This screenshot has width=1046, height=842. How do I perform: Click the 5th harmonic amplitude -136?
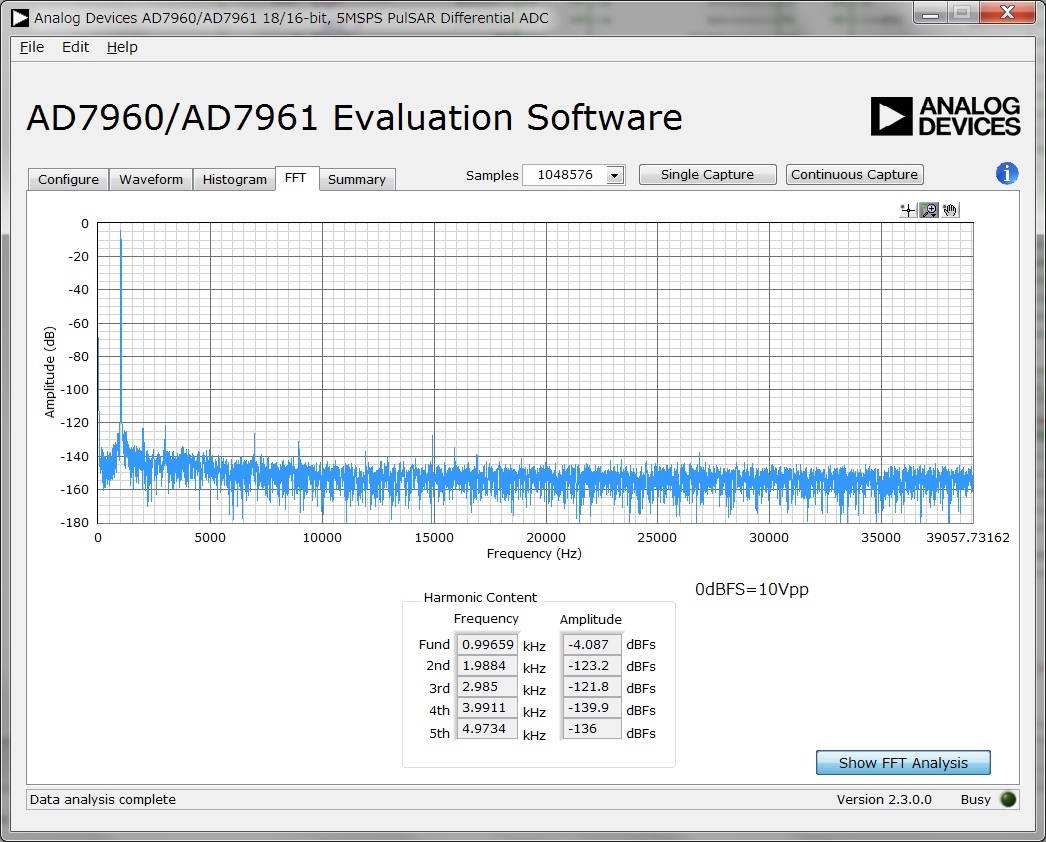[592, 729]
